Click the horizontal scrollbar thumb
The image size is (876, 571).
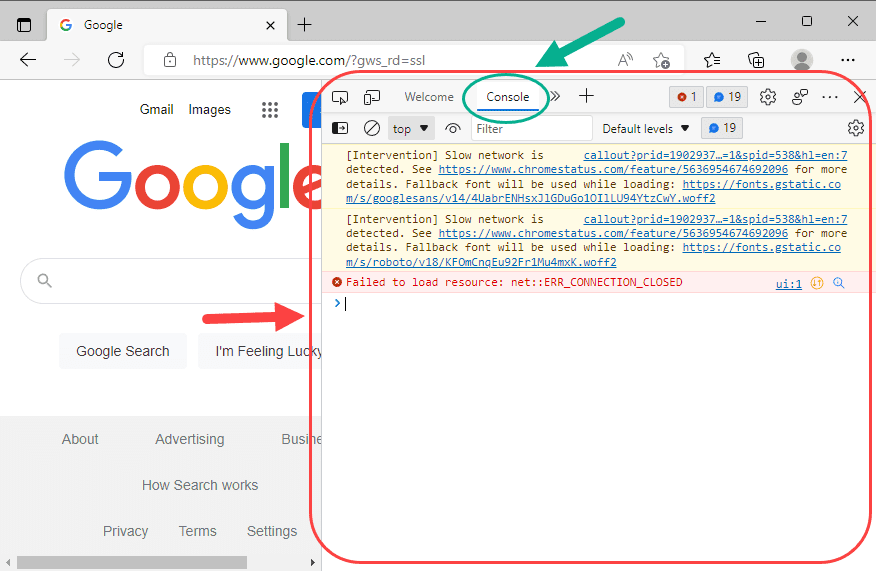[132, 562]
